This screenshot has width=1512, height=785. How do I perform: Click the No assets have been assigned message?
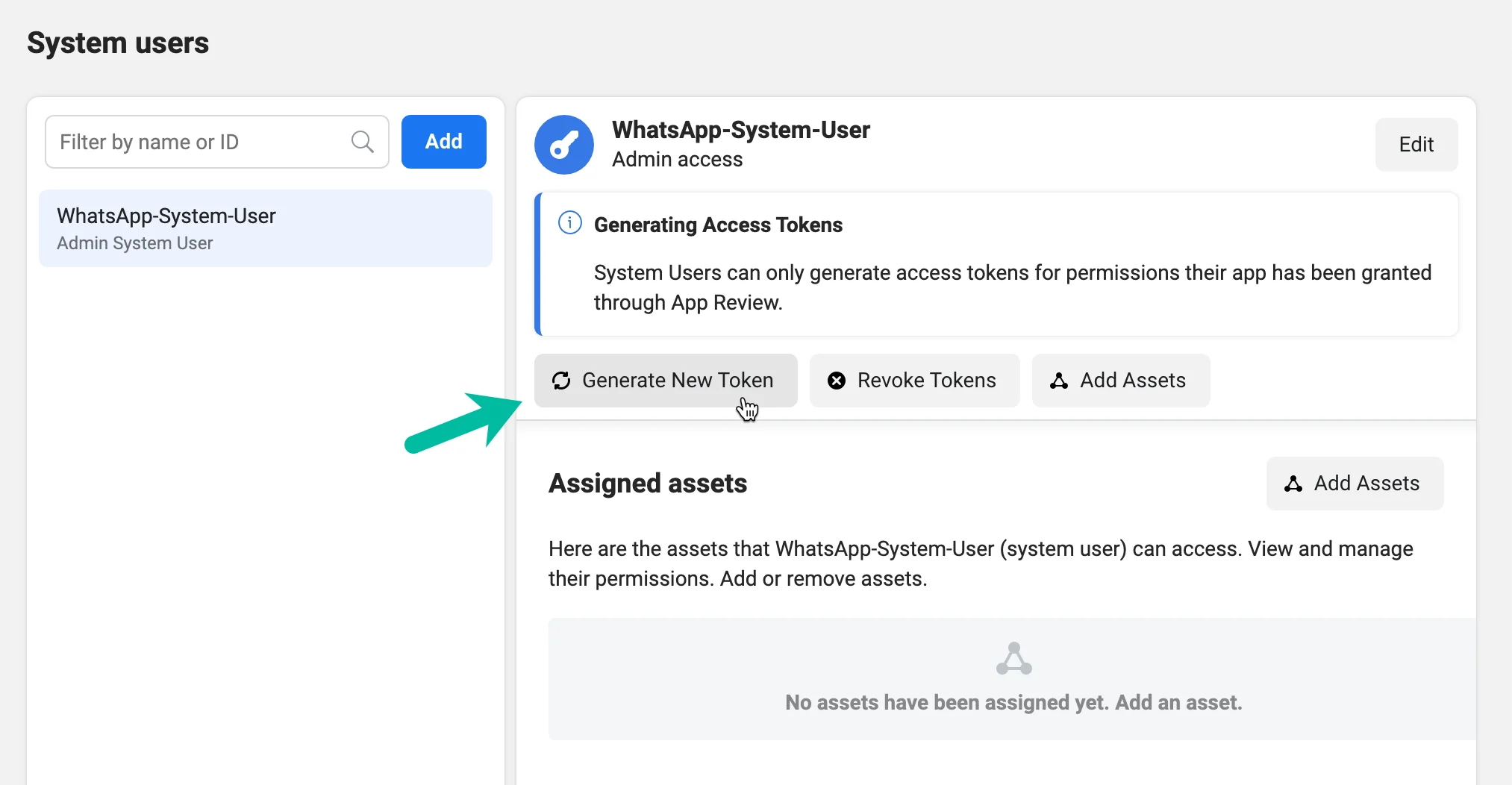point(1013,702)
